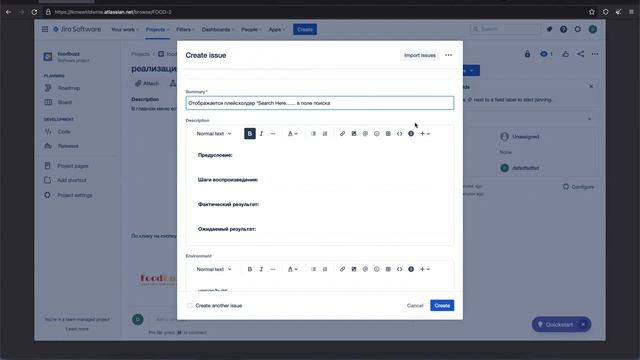The width and height of the screenshot is (640, 360).
Task: Insert emoji in Description editor
Action: pos(377,133)
